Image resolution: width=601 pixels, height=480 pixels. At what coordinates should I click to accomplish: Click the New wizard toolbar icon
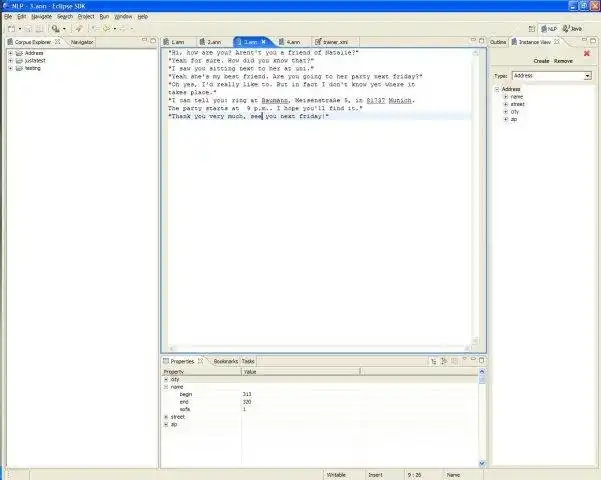[x=12, y=29]
